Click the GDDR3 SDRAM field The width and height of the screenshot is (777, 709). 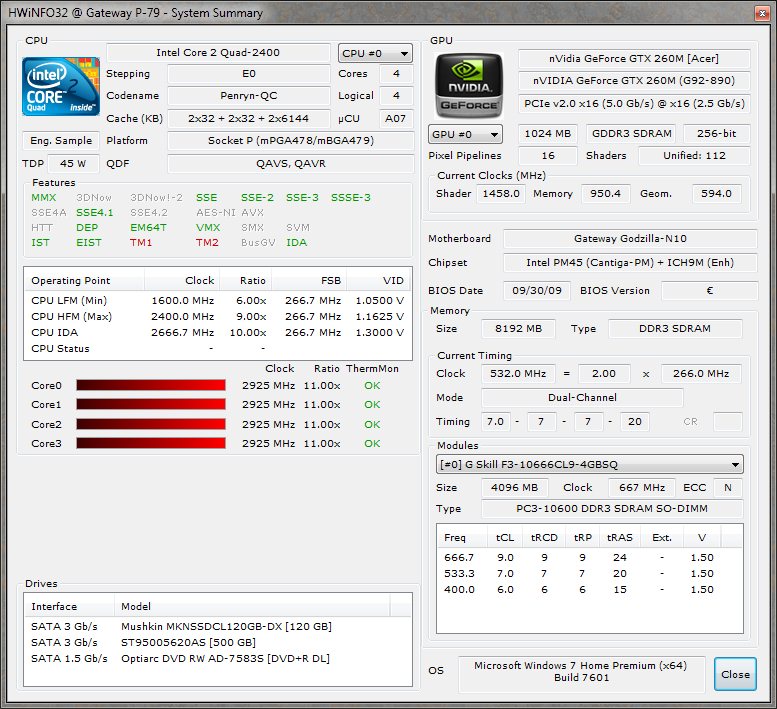[632, 134]
